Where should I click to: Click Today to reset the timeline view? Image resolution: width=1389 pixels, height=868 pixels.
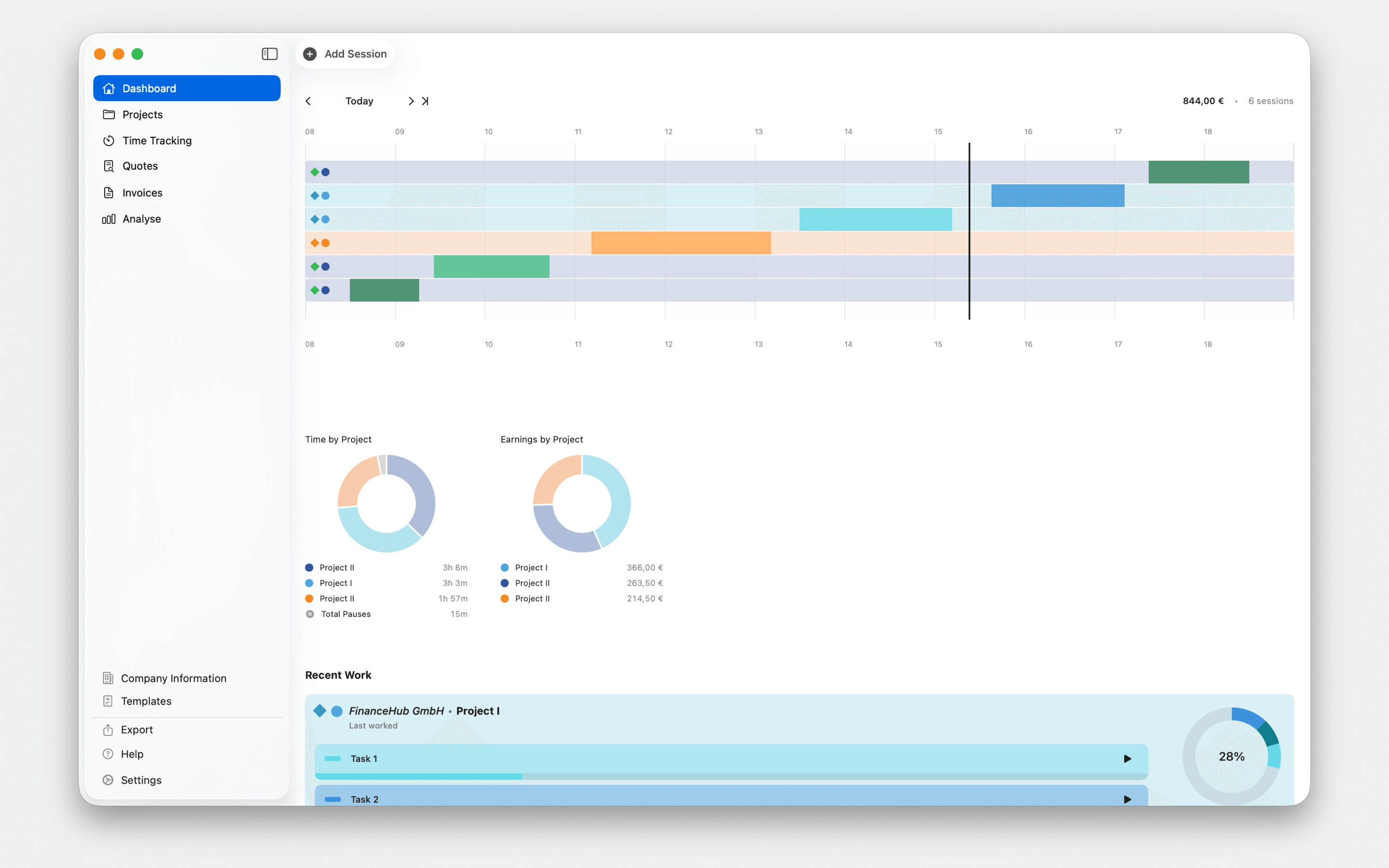pyautogui.click(x=359, y=100)
